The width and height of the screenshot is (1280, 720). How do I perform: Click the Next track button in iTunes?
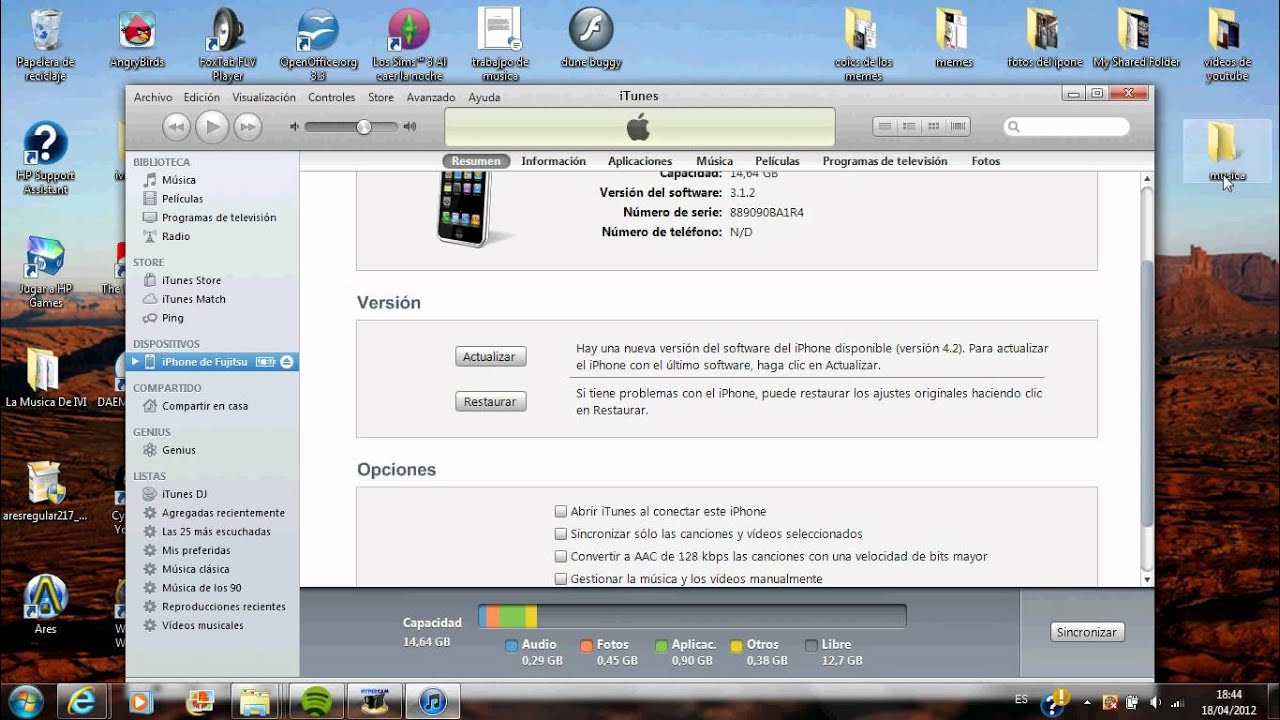coord(247,126)
